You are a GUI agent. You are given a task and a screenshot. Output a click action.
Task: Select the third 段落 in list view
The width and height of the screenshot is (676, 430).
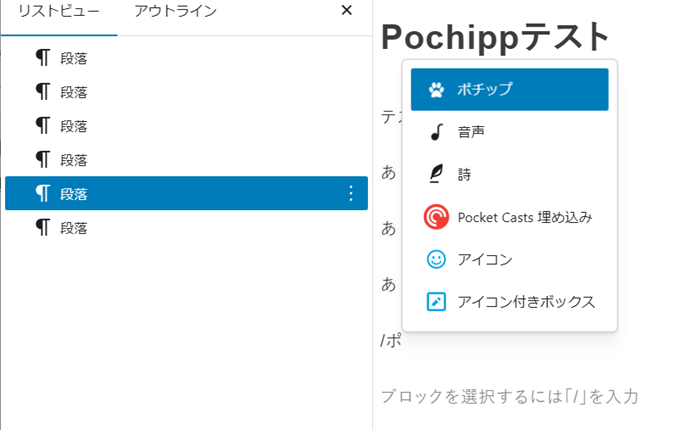click(x=74, y=126)
